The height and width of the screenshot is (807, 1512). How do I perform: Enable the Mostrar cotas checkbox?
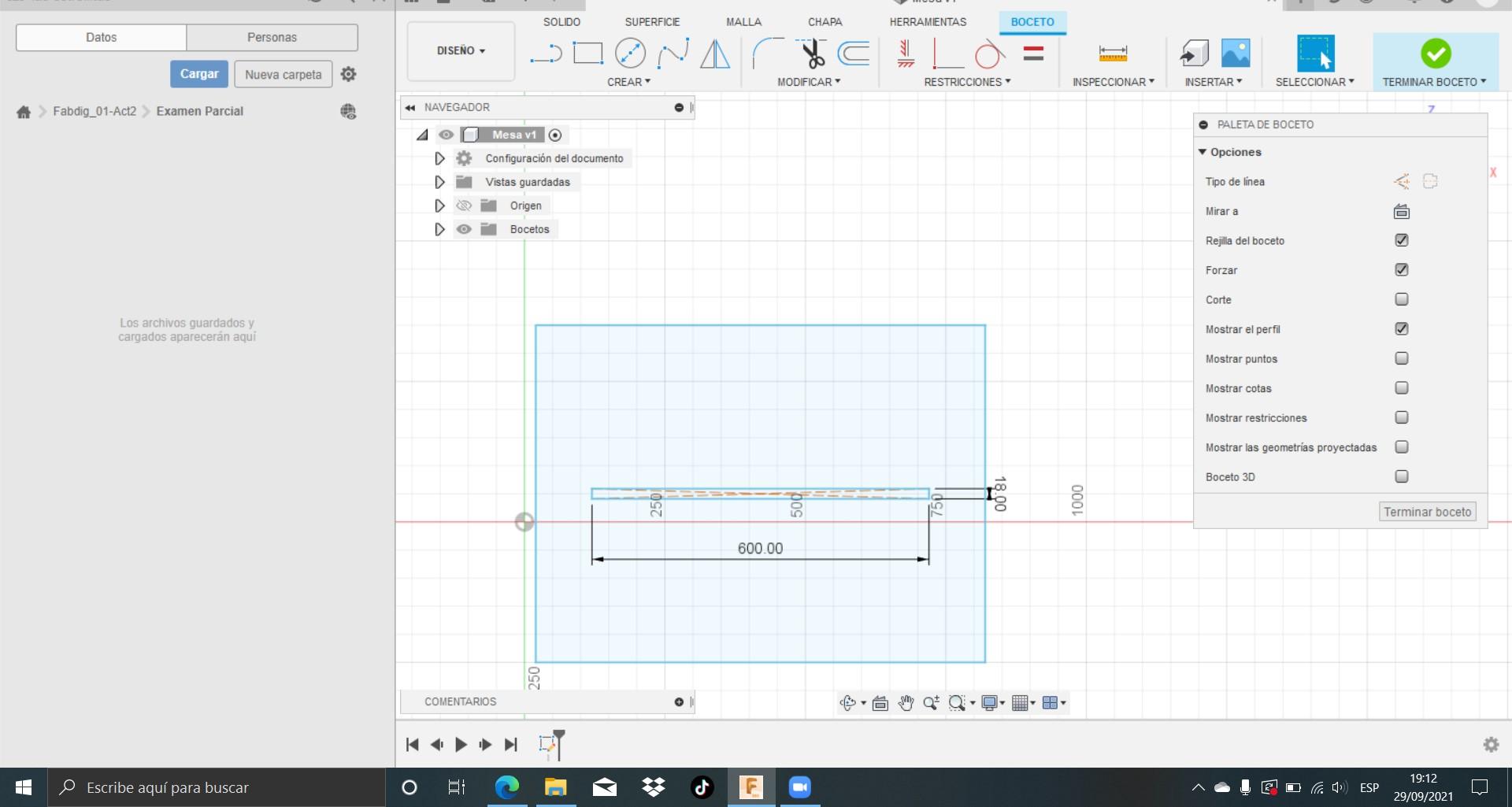click(x=1401, y=388)
